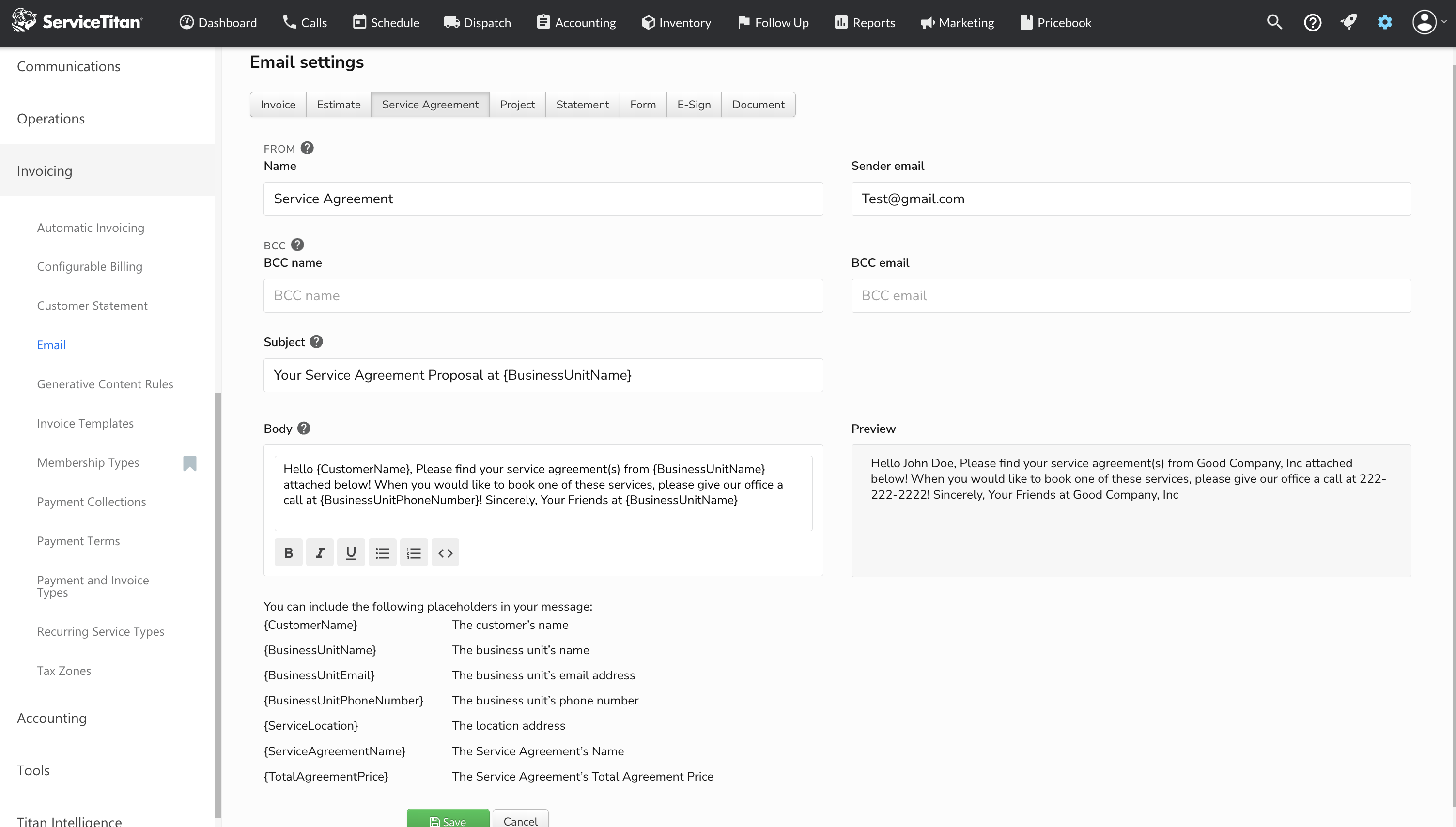Click the FROM help tooltip icon
Viewport: 1456px width, 827px height.
click(x=308, y=148)
